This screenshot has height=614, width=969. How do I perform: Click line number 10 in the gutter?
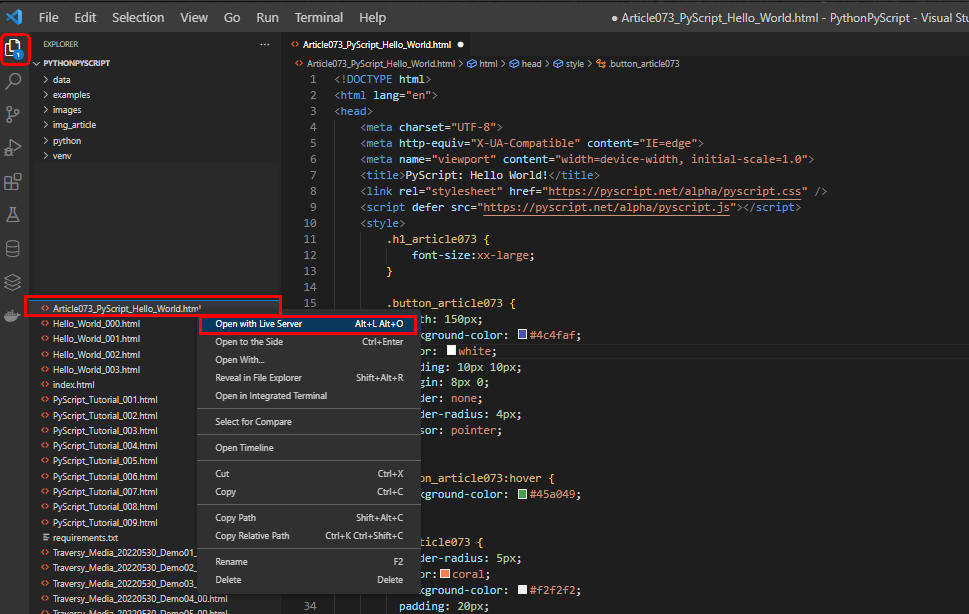pos(310,223)
